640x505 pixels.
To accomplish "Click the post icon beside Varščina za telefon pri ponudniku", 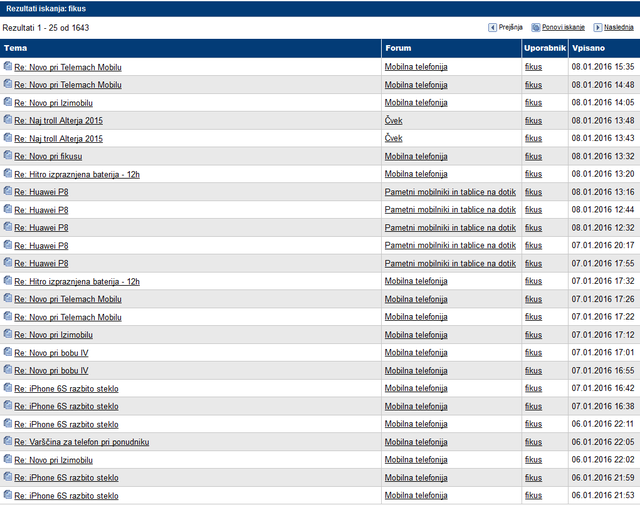I will pos(8,441).
